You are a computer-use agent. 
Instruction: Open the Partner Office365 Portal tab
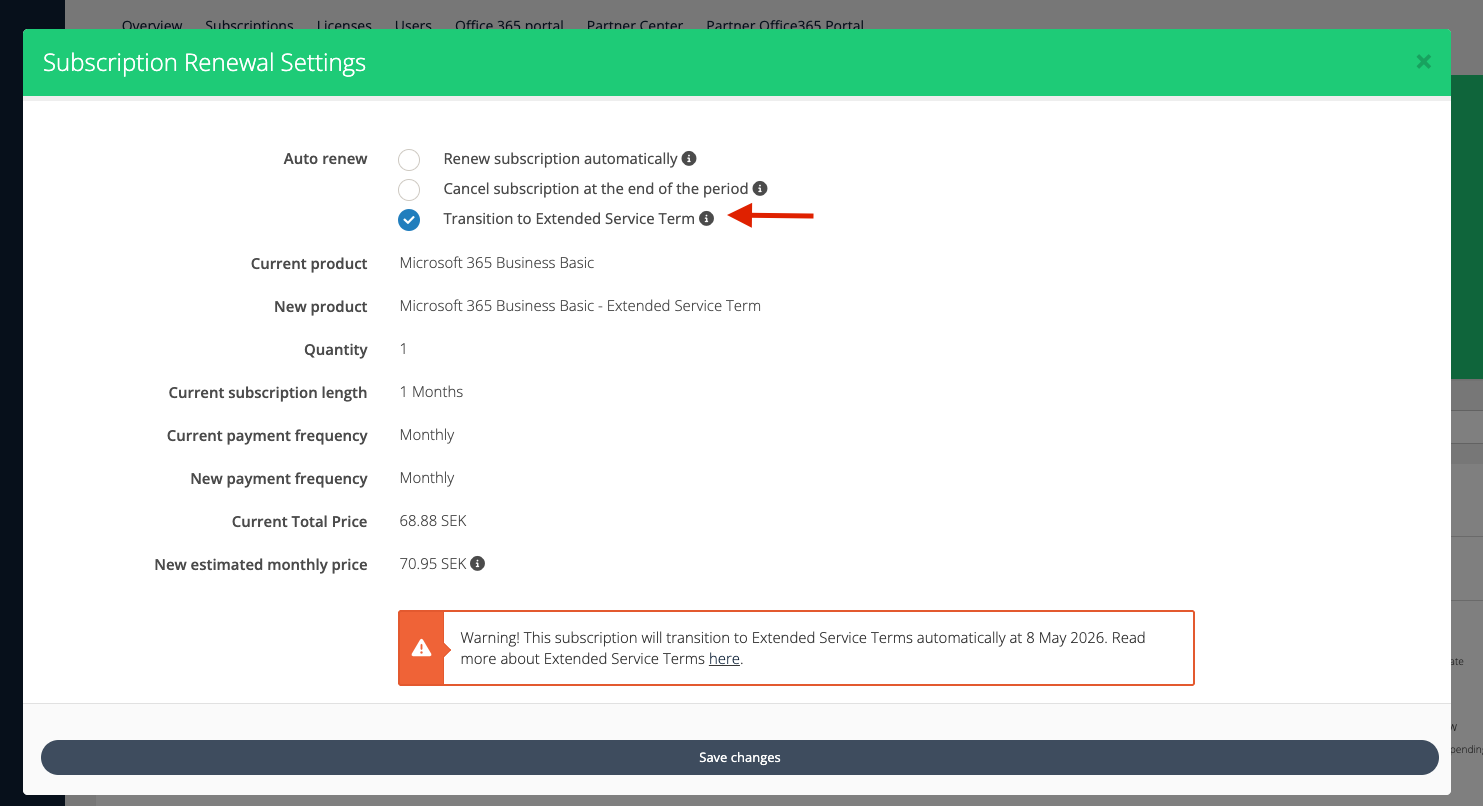(x=785, y=25)
